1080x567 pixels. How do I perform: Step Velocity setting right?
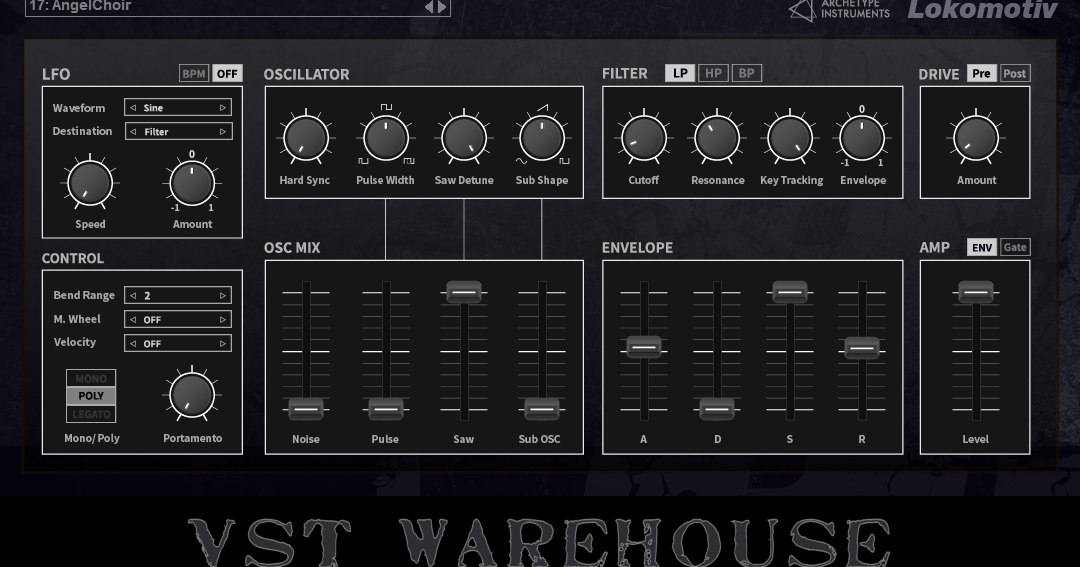point(222,343)
